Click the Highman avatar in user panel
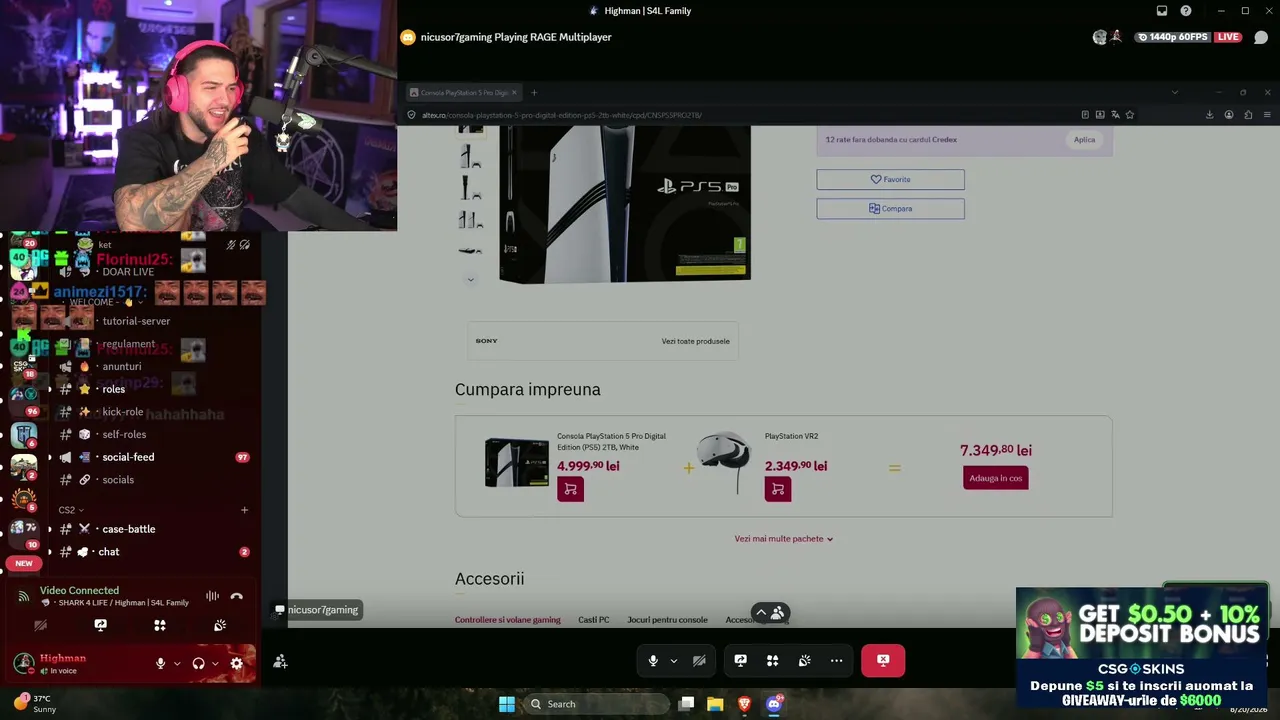This screenshot has width=1280, height=720. click(24, 663)
